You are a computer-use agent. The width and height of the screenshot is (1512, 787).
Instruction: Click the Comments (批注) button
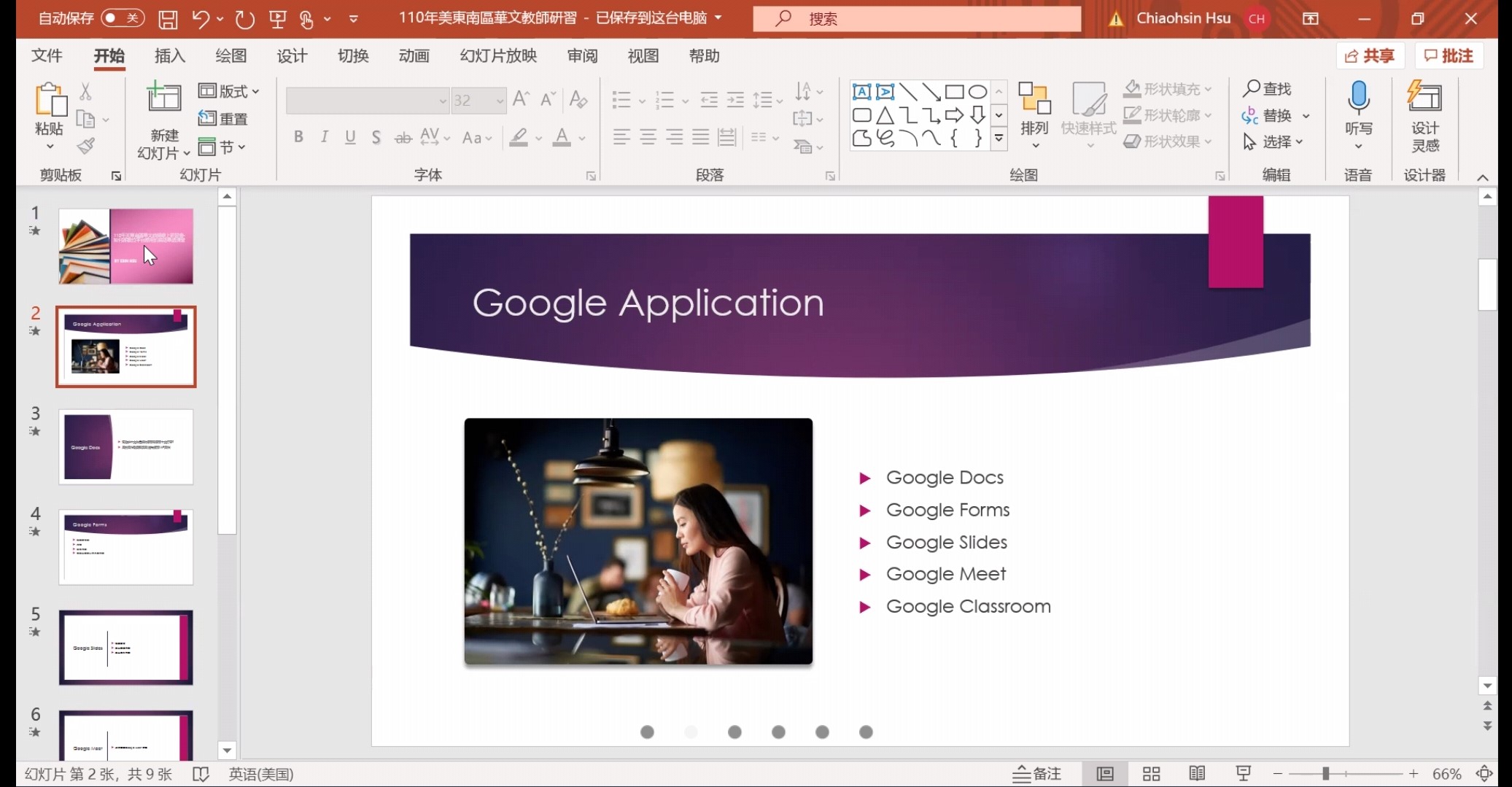pos(1449,56)
